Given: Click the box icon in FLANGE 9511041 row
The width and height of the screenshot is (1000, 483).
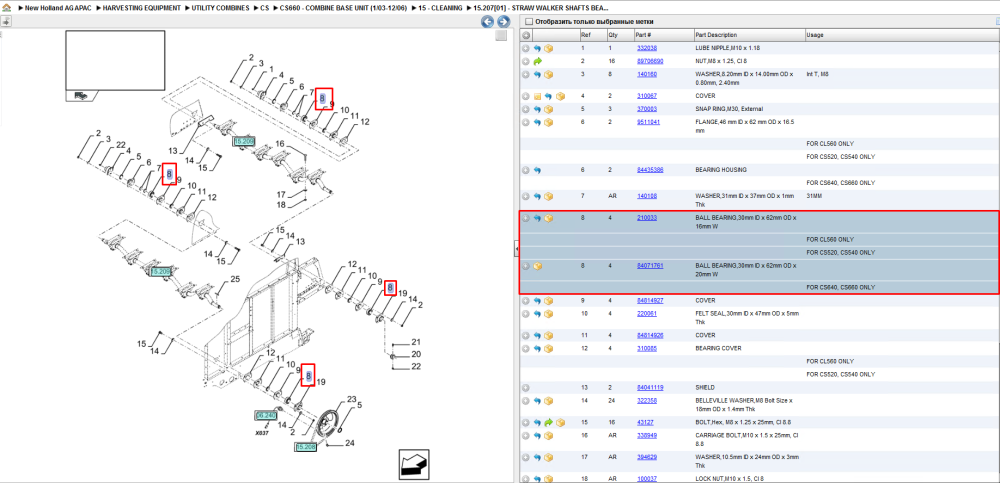Looking at the screenshot, I should [x=548, y=123].
